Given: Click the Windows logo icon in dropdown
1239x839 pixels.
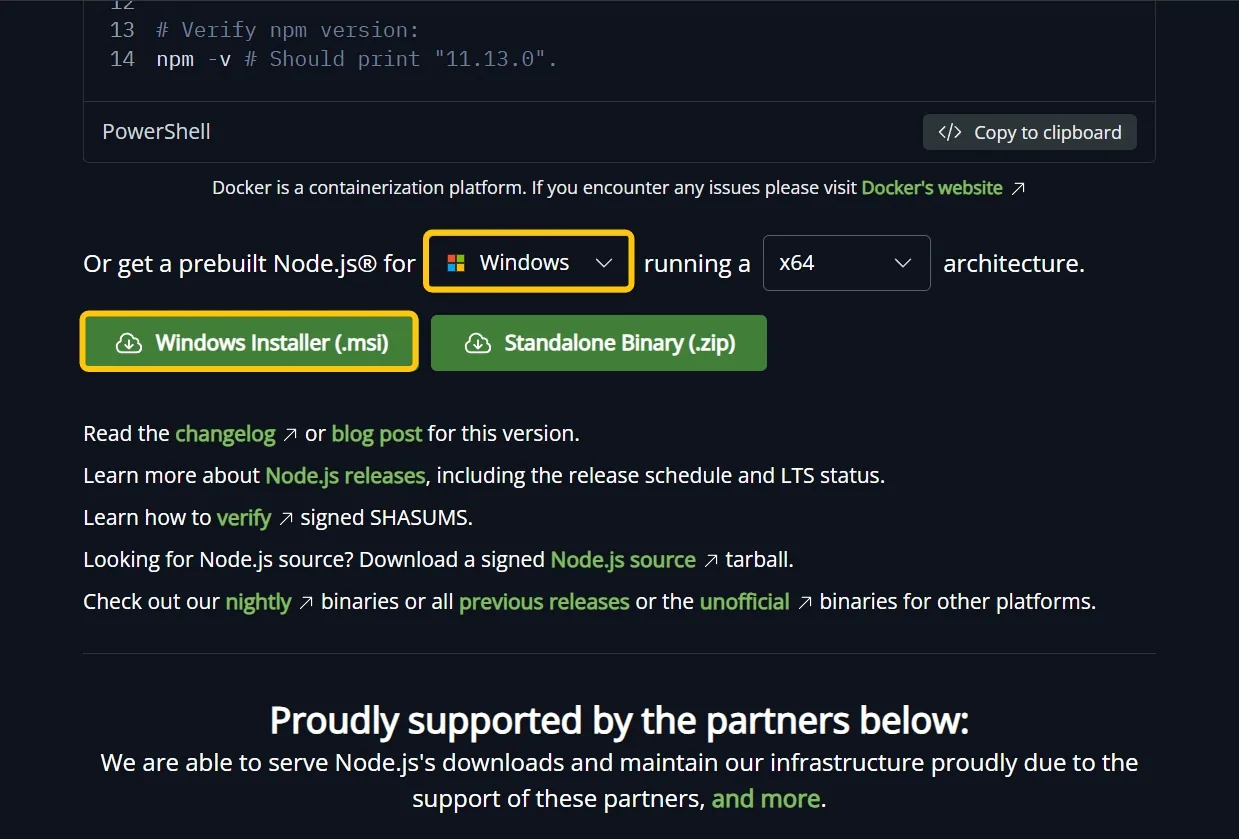Looking at the screenshot, I should 456,263.
